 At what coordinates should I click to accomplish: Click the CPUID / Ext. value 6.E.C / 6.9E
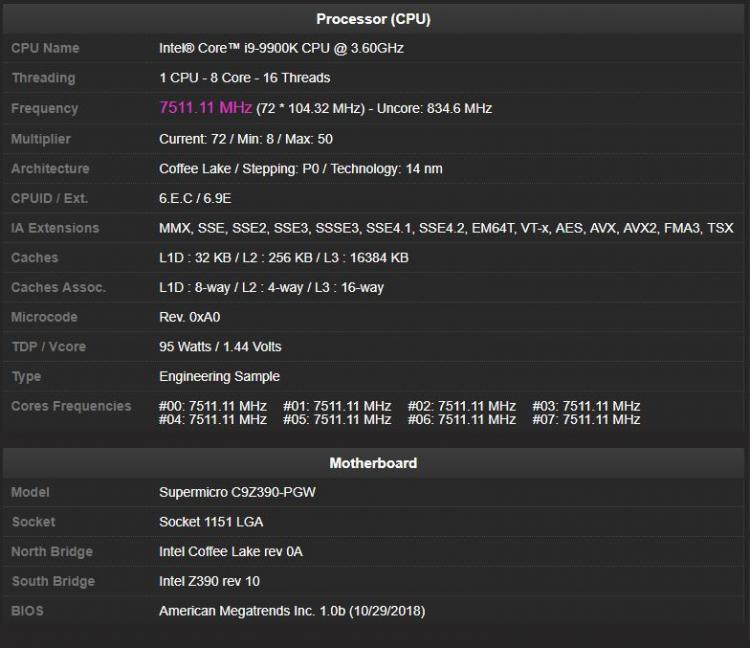[195, 198]
